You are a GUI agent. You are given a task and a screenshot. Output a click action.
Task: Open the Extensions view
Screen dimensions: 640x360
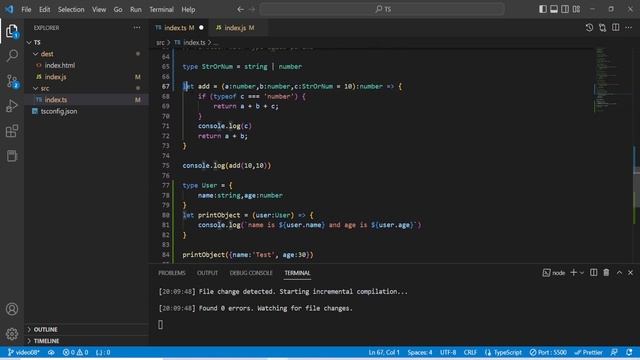12,131
